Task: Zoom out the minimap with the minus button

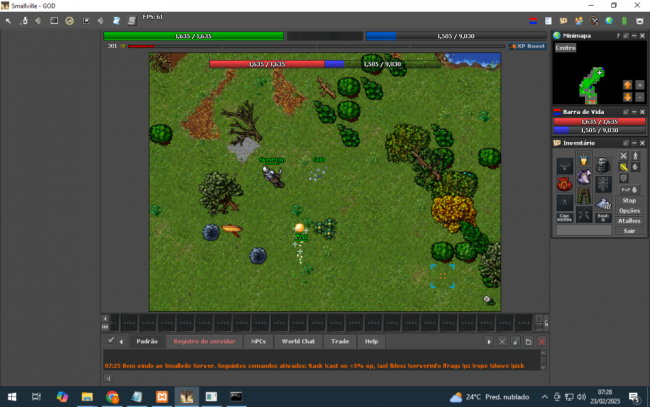Action: coord(640,97)
